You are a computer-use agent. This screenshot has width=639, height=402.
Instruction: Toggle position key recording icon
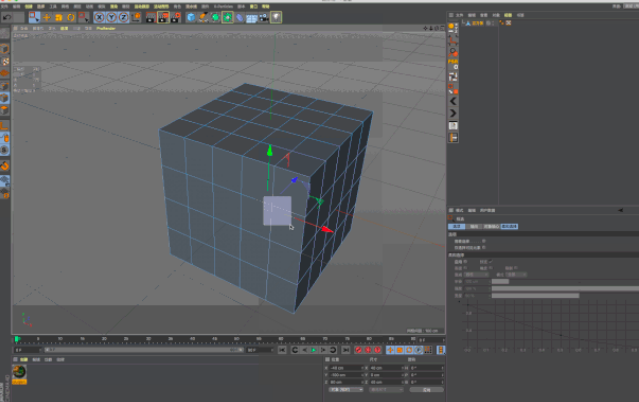[x=390, y=350]
